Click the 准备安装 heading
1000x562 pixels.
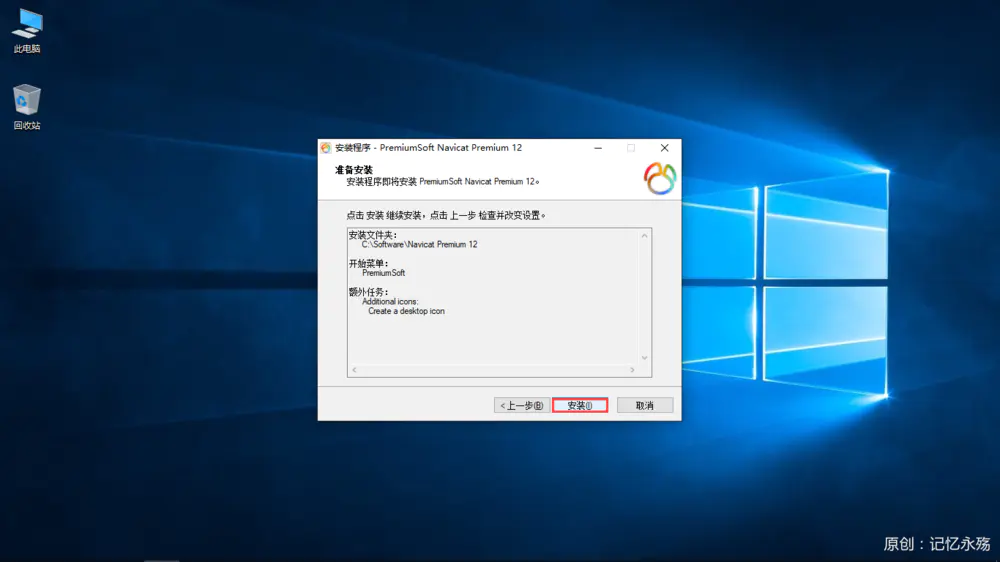coord(354,170)
